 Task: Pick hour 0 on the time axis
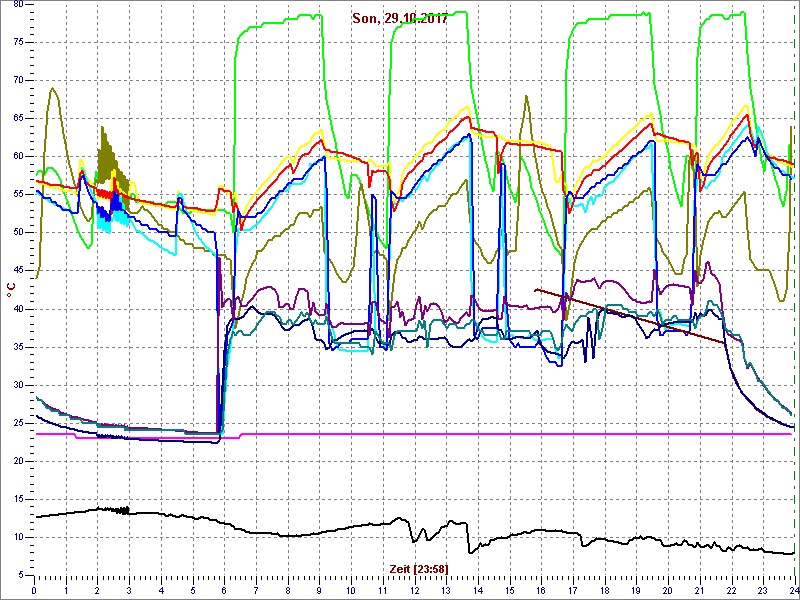[34, 591]
